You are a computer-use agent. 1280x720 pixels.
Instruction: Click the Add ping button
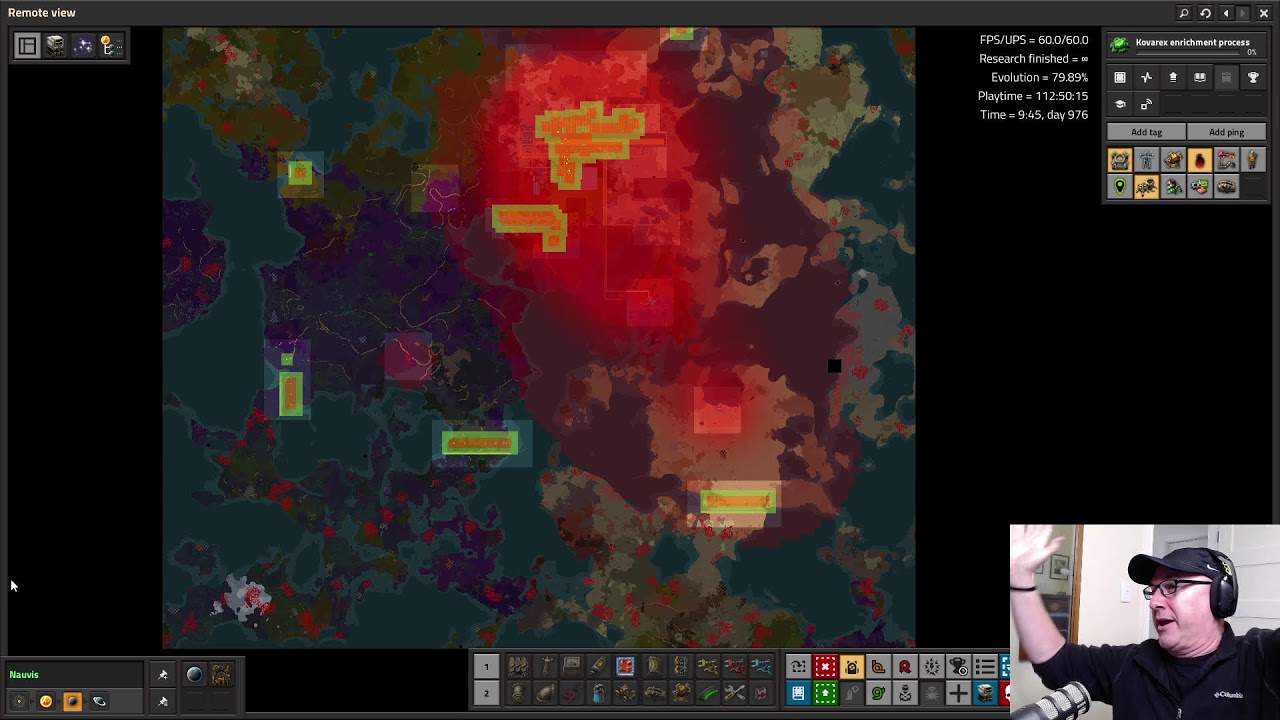(1226, 132)
